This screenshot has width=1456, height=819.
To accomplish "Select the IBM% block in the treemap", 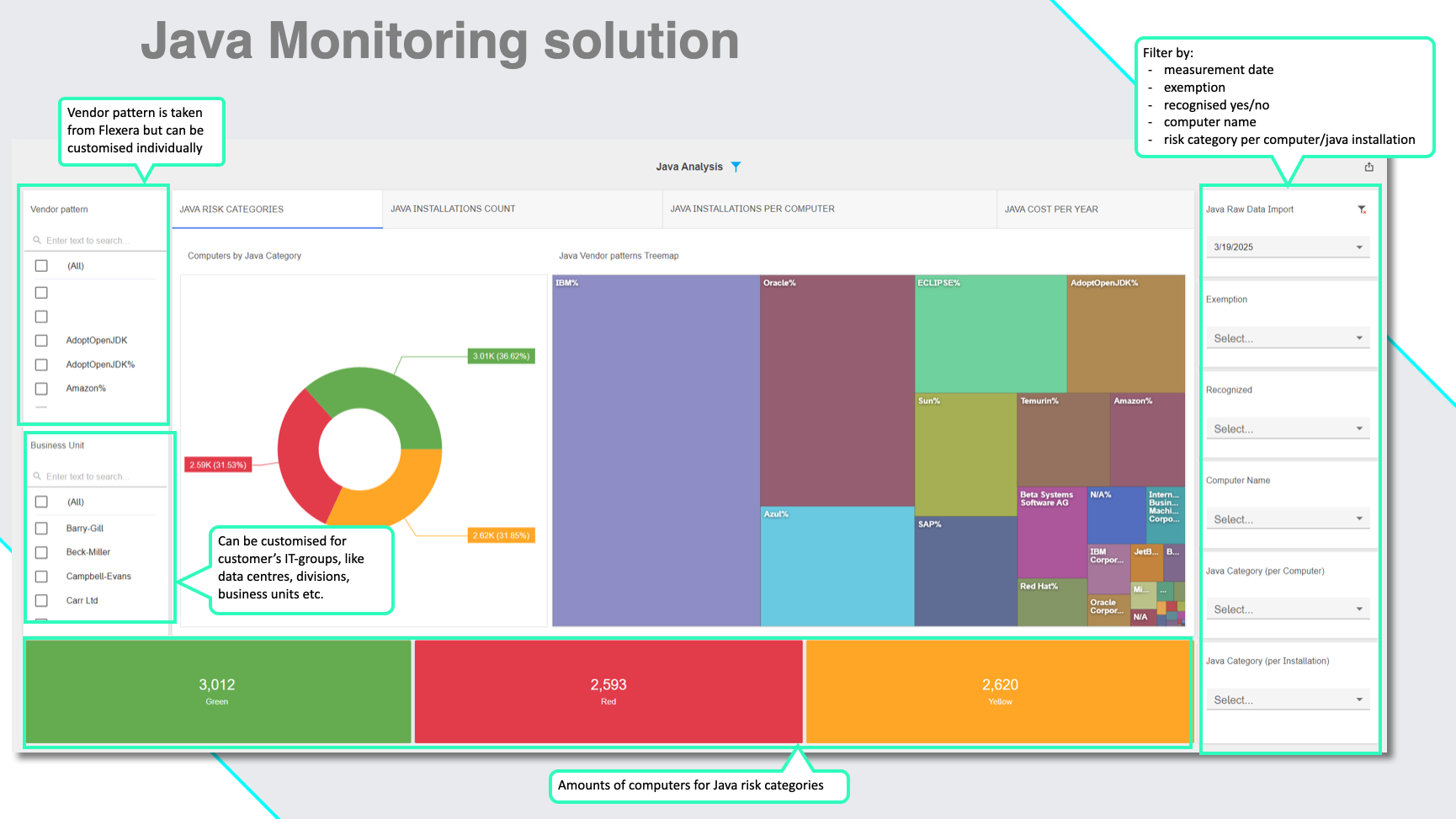I will coord(656,450).
